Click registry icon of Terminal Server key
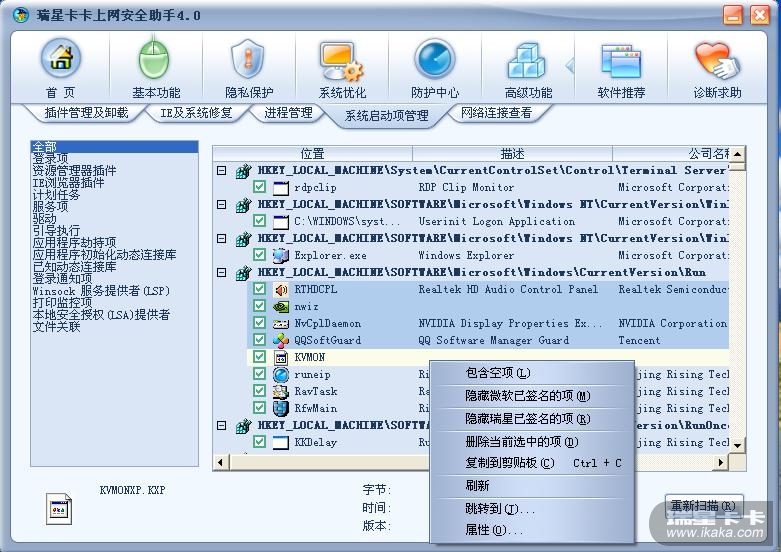This screenshot has width=781, height=552. pyautogui.click(x=243, y=171)
